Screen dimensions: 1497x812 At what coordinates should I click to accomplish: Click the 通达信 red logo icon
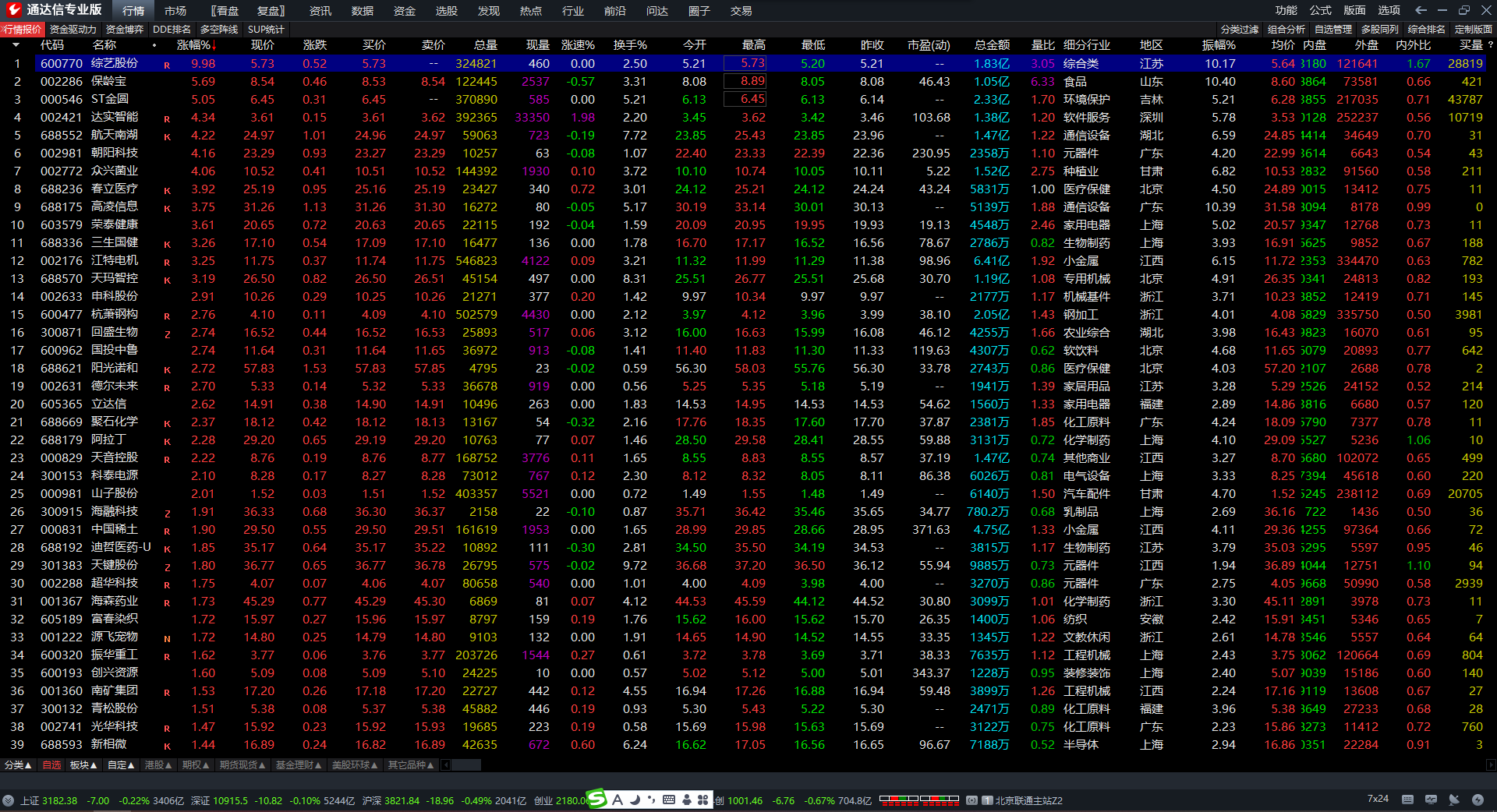point(13,10)
